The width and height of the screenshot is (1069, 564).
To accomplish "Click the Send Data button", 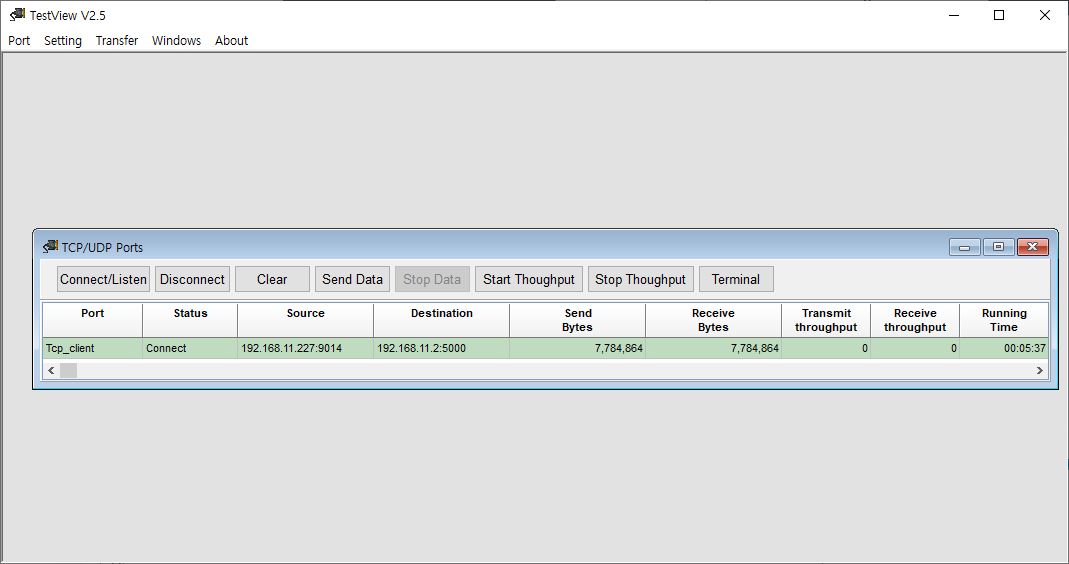I will coord(352,279).
